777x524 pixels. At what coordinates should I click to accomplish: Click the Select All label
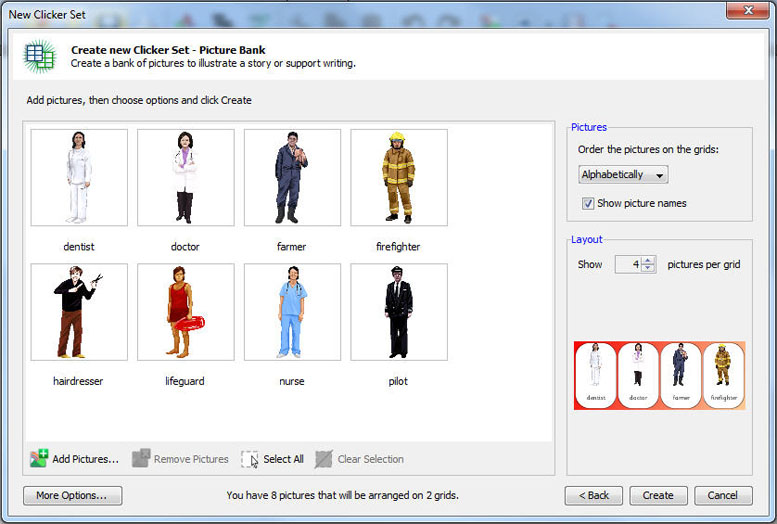coord(283,459)
